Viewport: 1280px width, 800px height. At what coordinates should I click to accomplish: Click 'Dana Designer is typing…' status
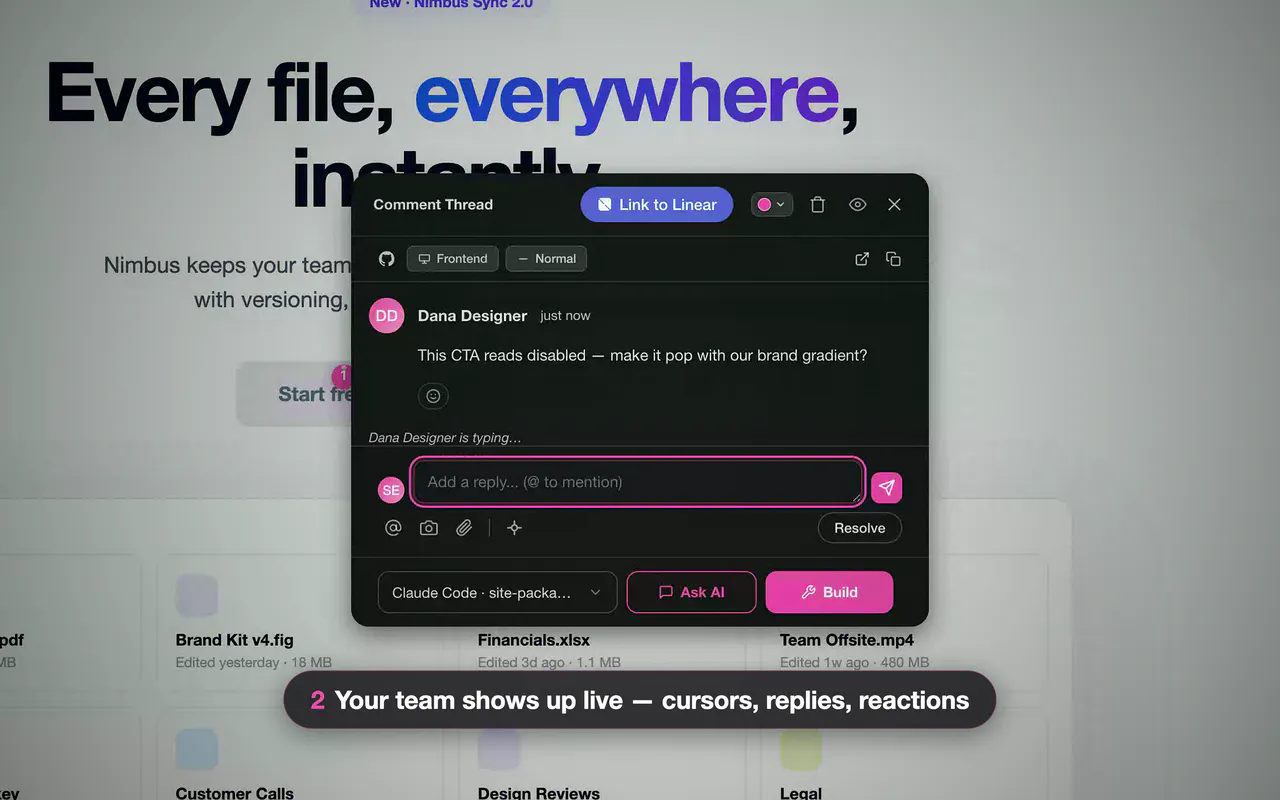coord(445,438)
